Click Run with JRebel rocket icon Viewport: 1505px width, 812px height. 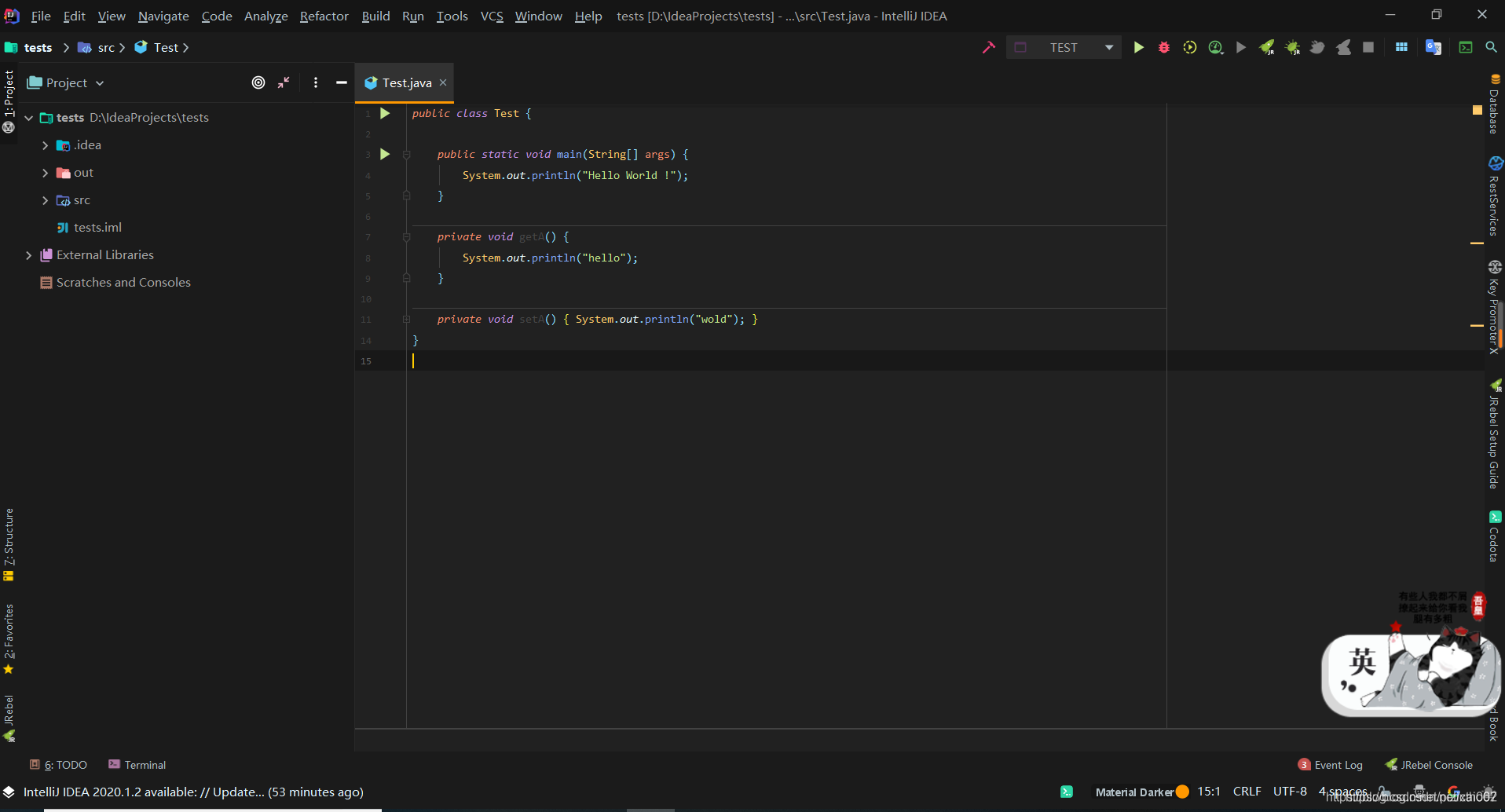tap(1267, 47)
